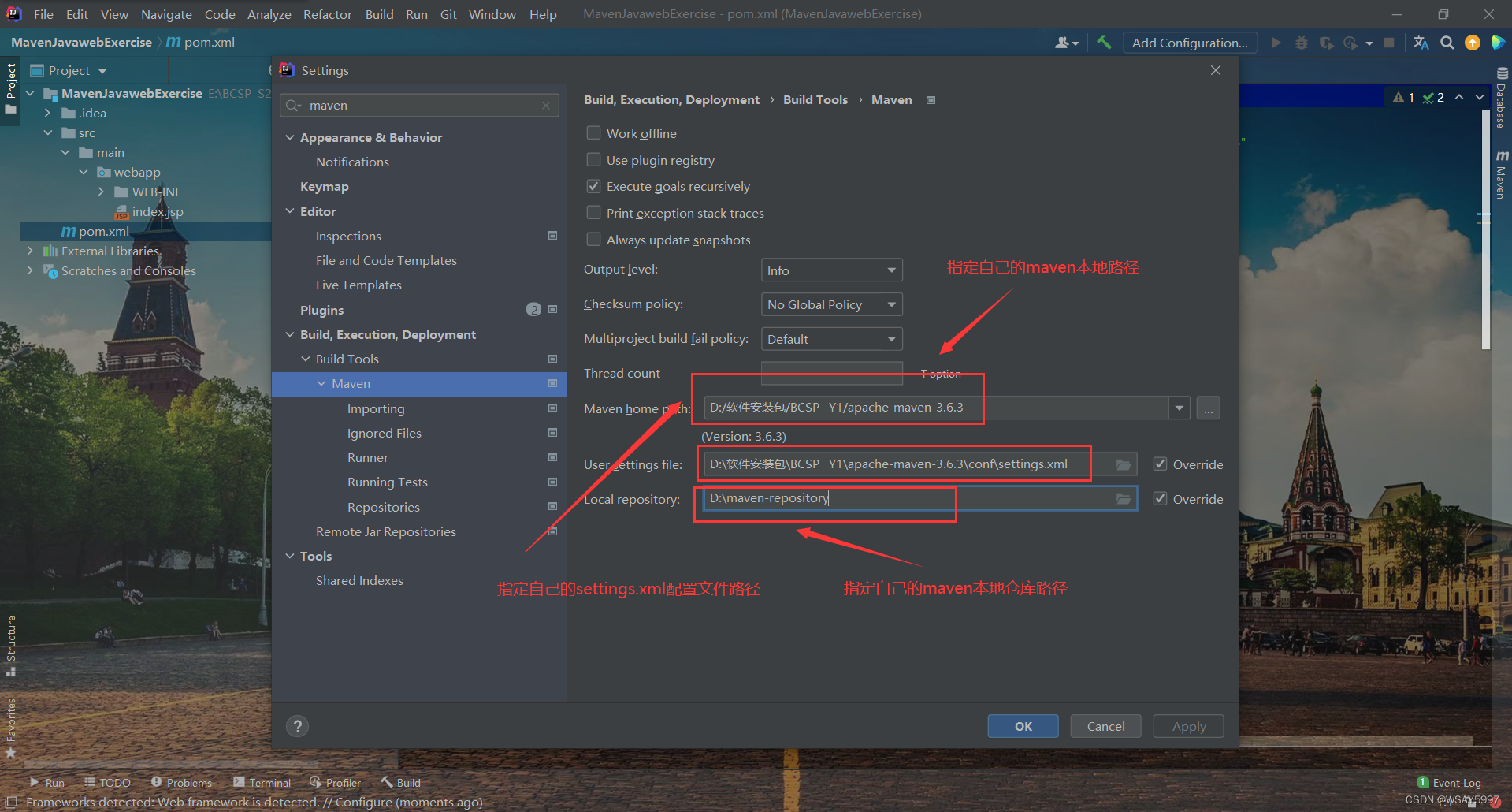The image size is (1512, 812).
Task: Click the Run play icon in toolbar
Action: click(1276, 43)
